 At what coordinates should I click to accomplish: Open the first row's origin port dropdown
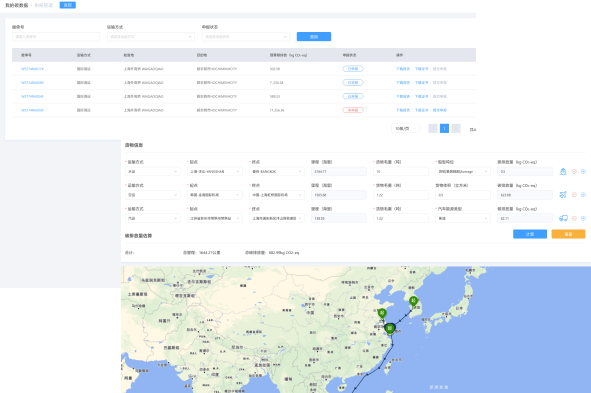click(214, 171)
